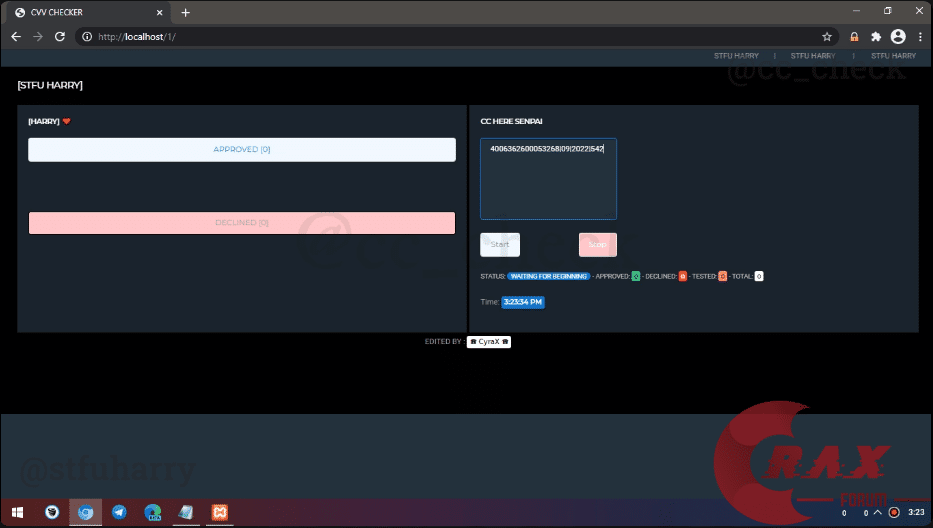Open Telegram from the taskbar

119,513
